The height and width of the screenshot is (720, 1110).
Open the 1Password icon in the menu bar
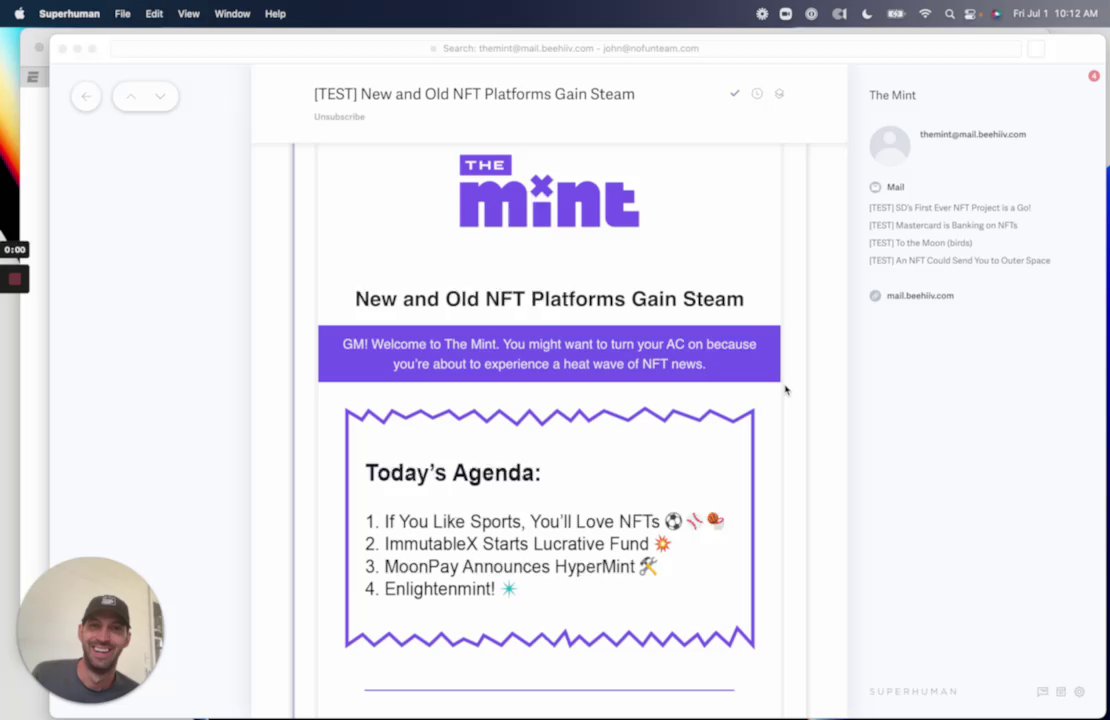coord(811,13)
